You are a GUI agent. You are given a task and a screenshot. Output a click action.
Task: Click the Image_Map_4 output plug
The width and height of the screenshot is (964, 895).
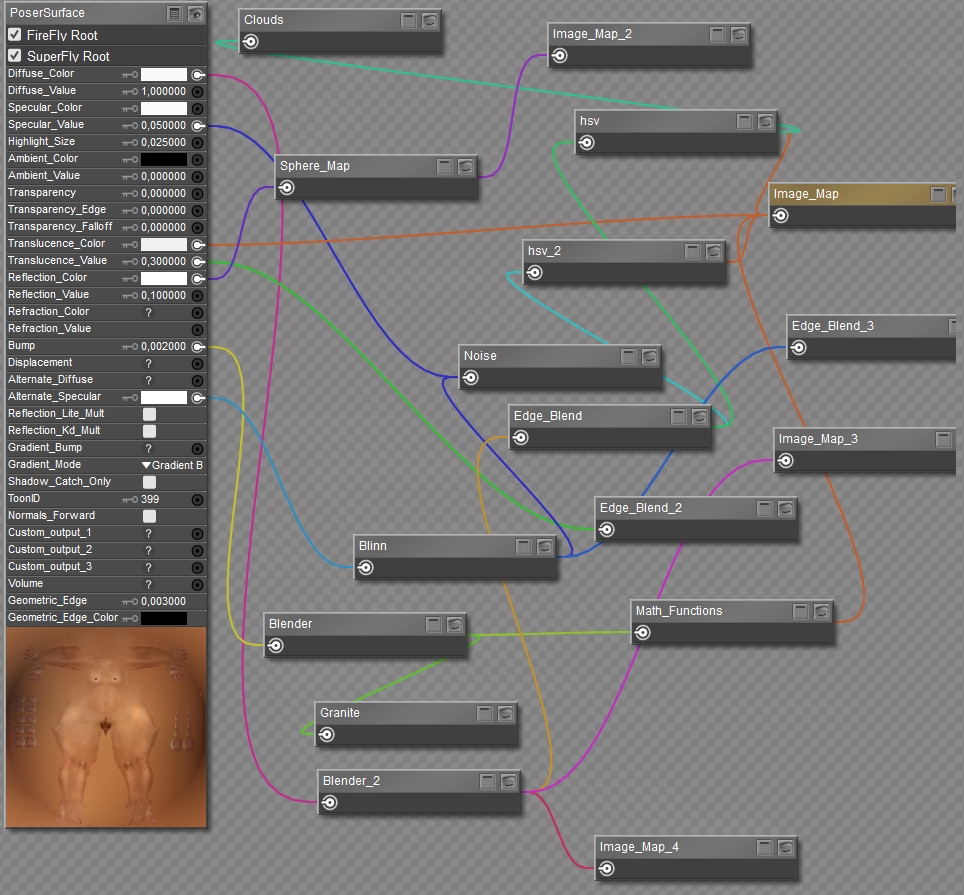coord(606,869)
